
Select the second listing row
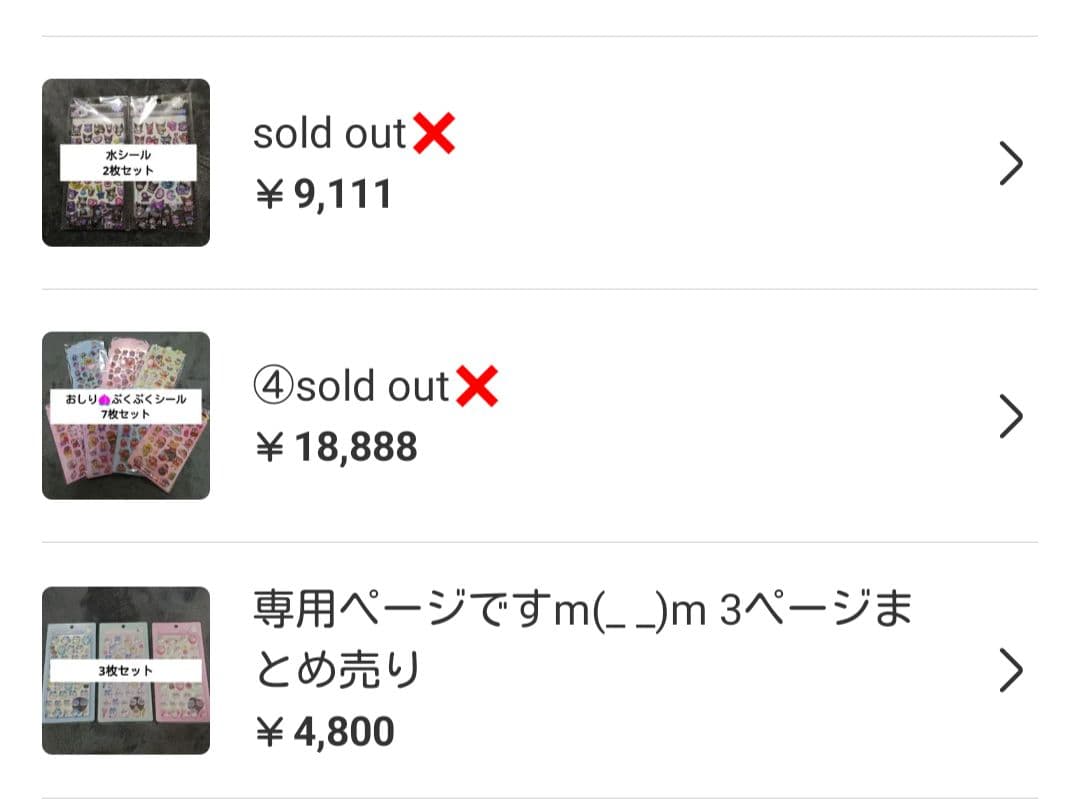[x=540, y=415]
